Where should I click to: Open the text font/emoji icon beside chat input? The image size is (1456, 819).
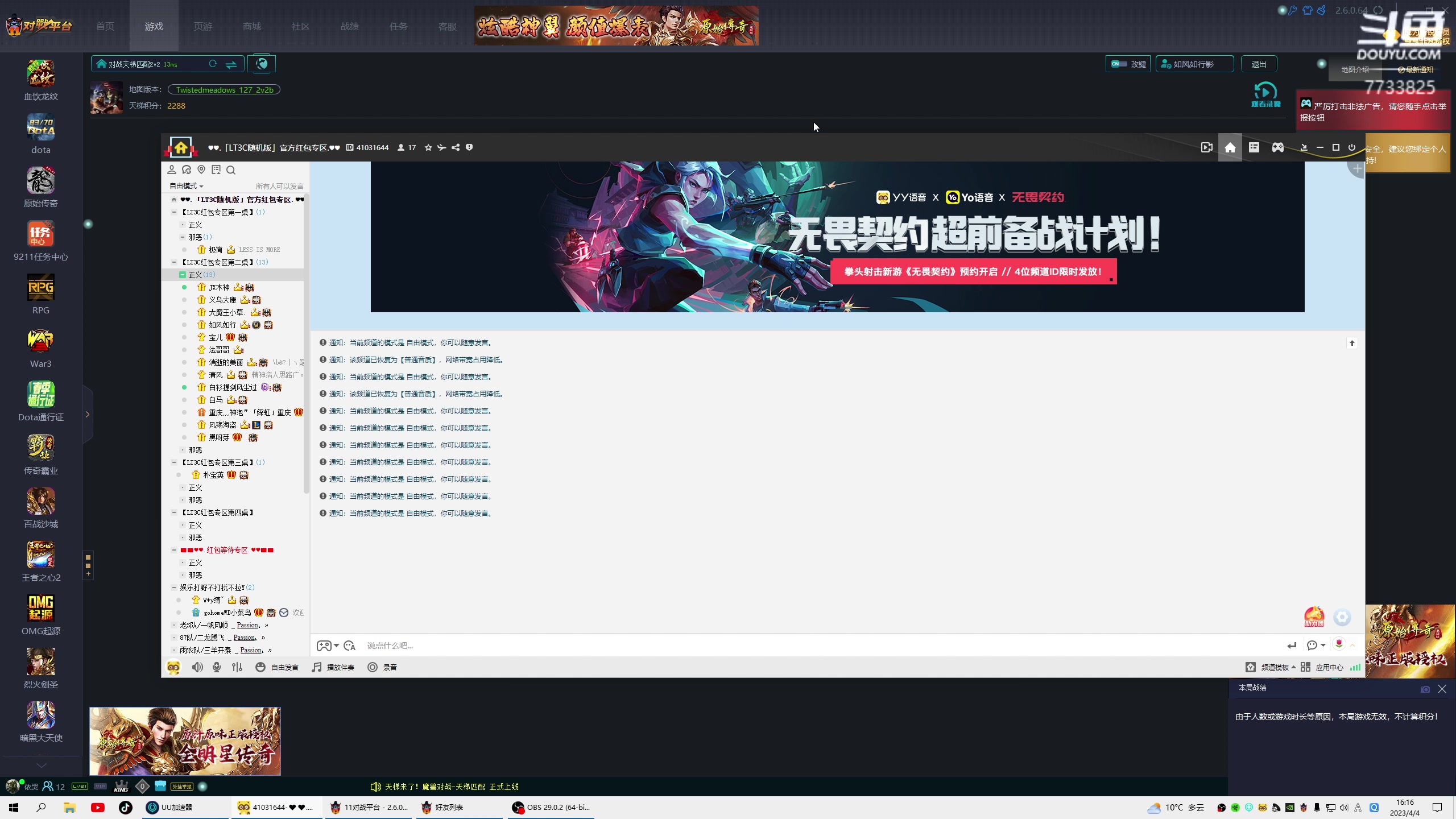coord(349,646)
